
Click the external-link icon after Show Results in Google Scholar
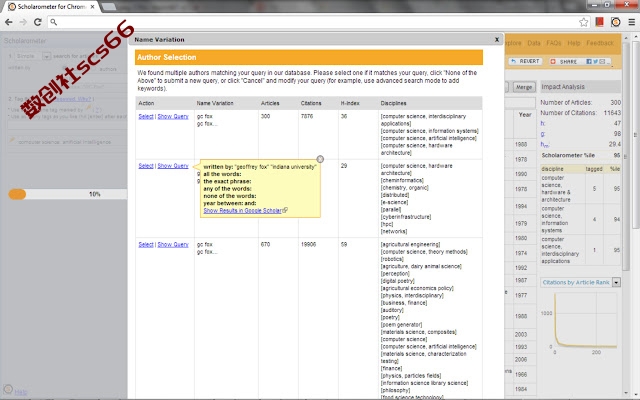[285, 210]
